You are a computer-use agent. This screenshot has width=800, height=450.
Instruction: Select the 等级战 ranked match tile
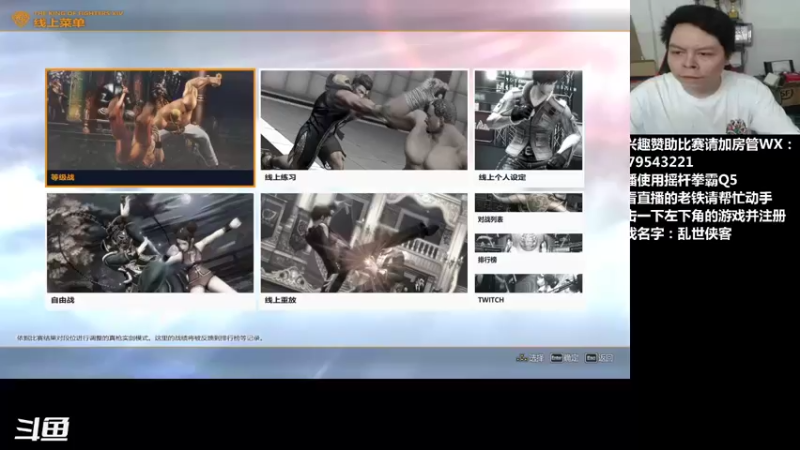(x=150, y=128)
